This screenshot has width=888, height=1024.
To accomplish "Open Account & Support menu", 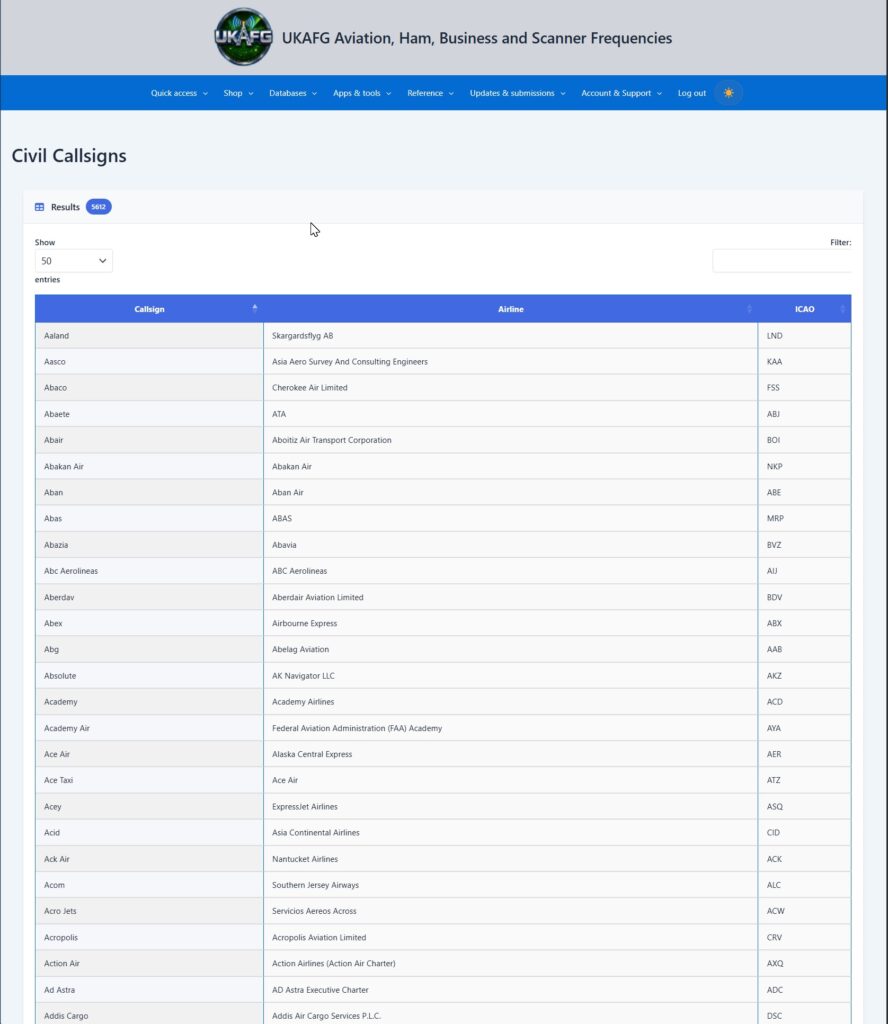I will (x=622, y=93).
